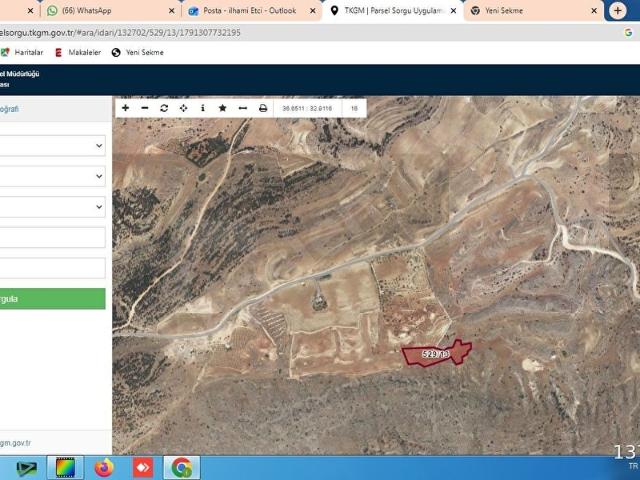Open the third dropdown in query panel
The image size is (640, 480).
click(x=52, y=207)
